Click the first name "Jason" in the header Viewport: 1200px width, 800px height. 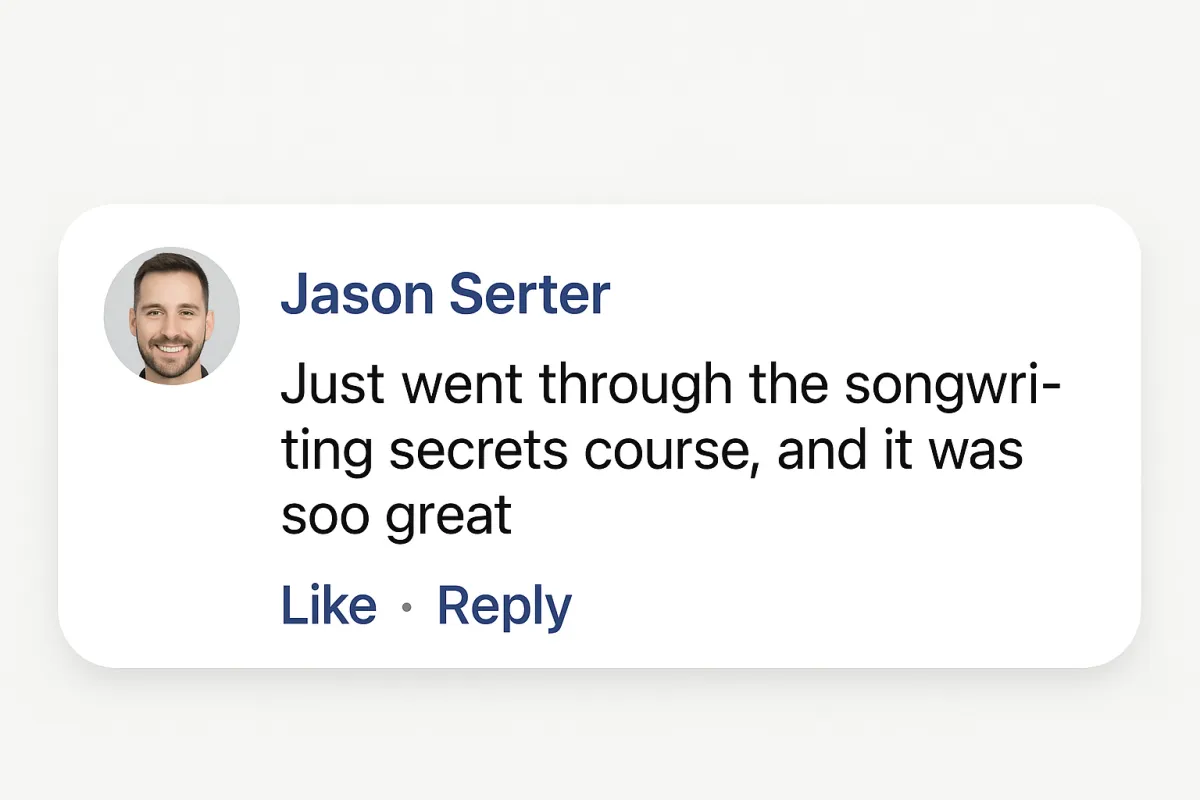tap(356, 295)
